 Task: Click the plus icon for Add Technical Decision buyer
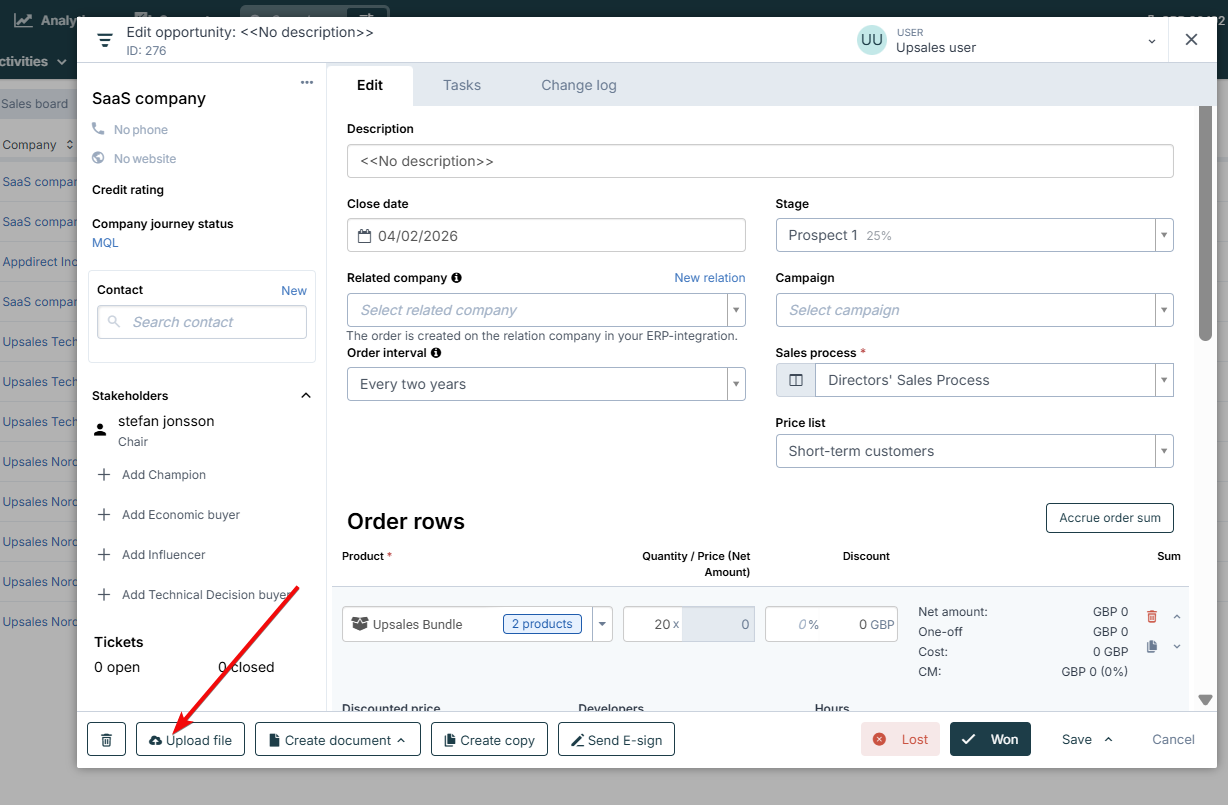coord(104,595)
